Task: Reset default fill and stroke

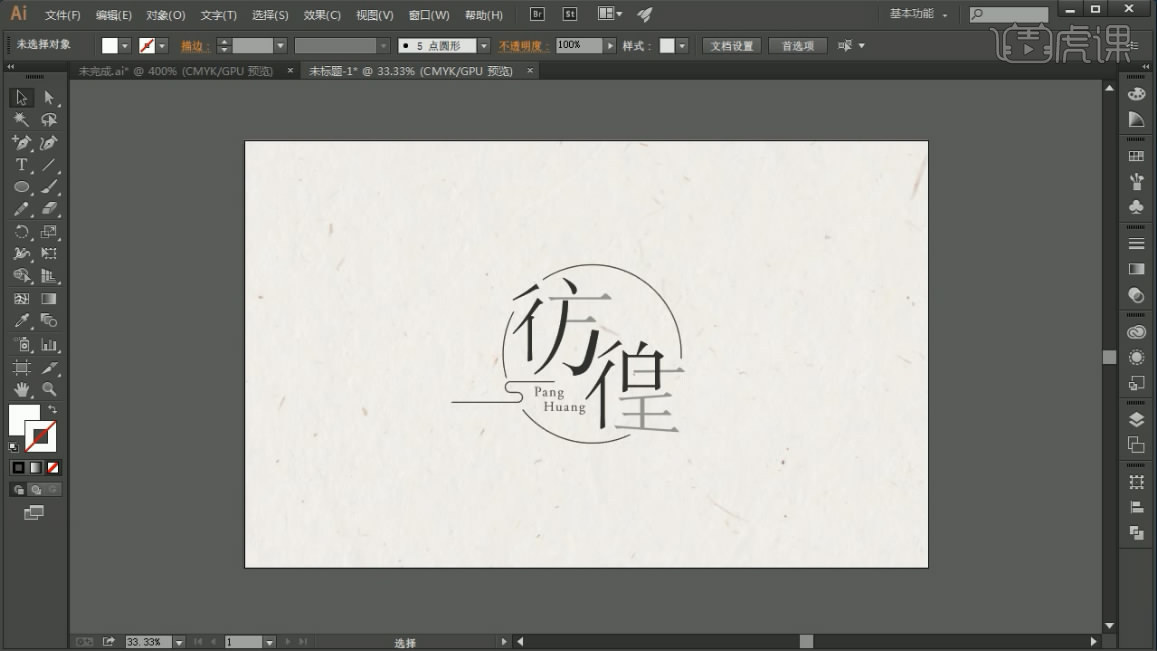Action: tap(13, 447)
